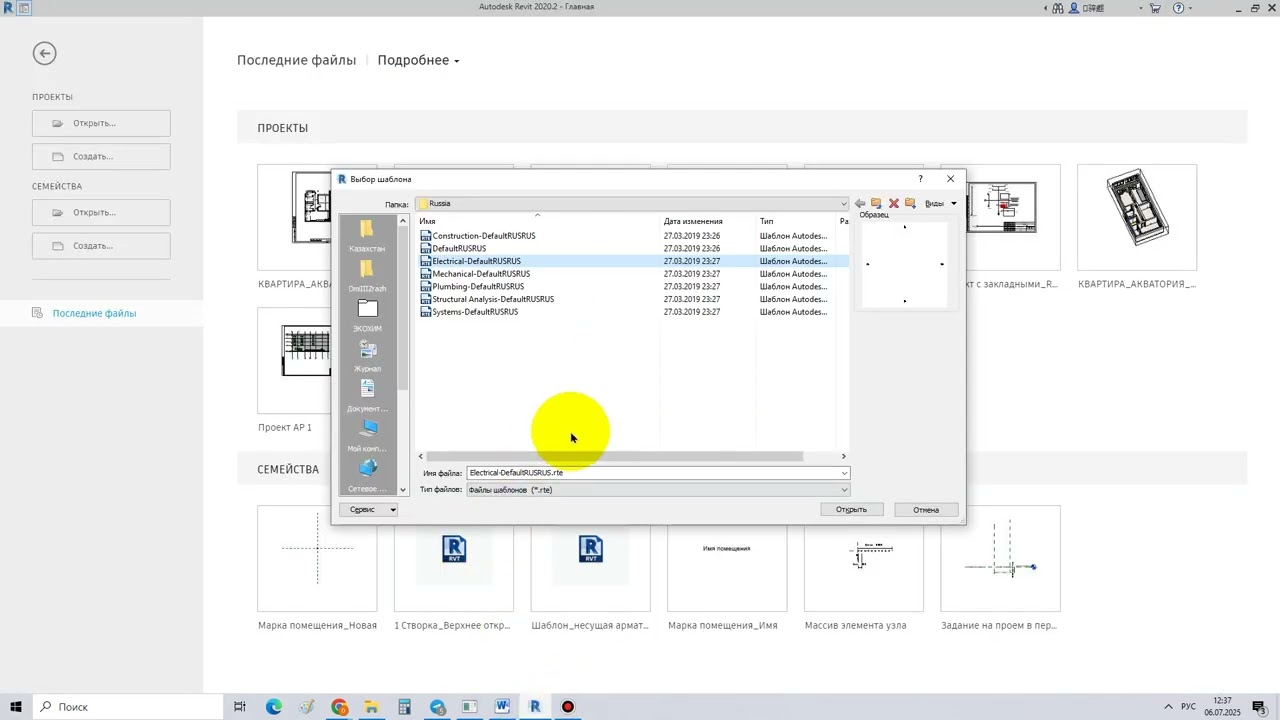This screenshot has height=720, width=1280.
Task: Select DefaultRUSRUS template file
Action: click(459, 248)
